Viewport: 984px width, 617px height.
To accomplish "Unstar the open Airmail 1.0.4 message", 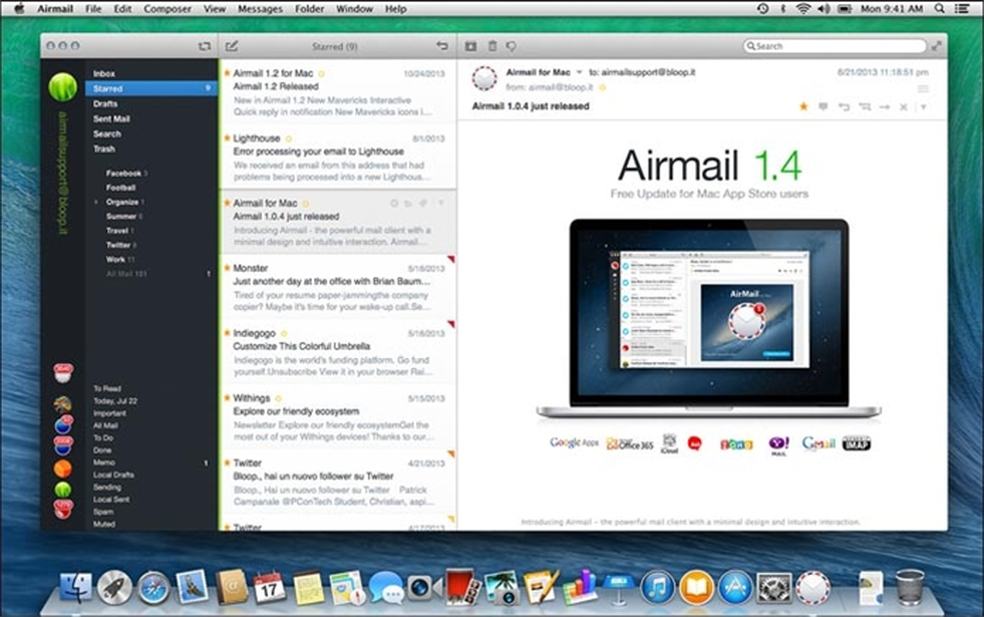I will [803, 105].
